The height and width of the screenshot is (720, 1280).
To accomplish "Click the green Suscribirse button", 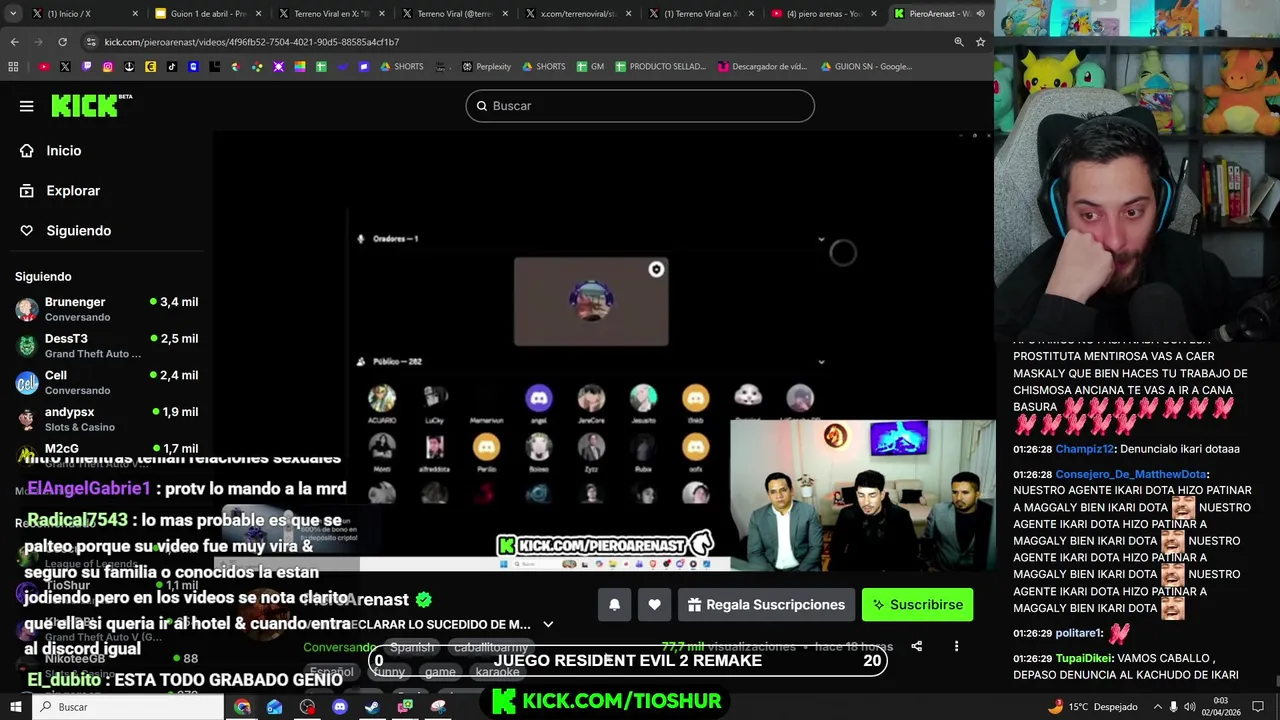I will [917, 604].
